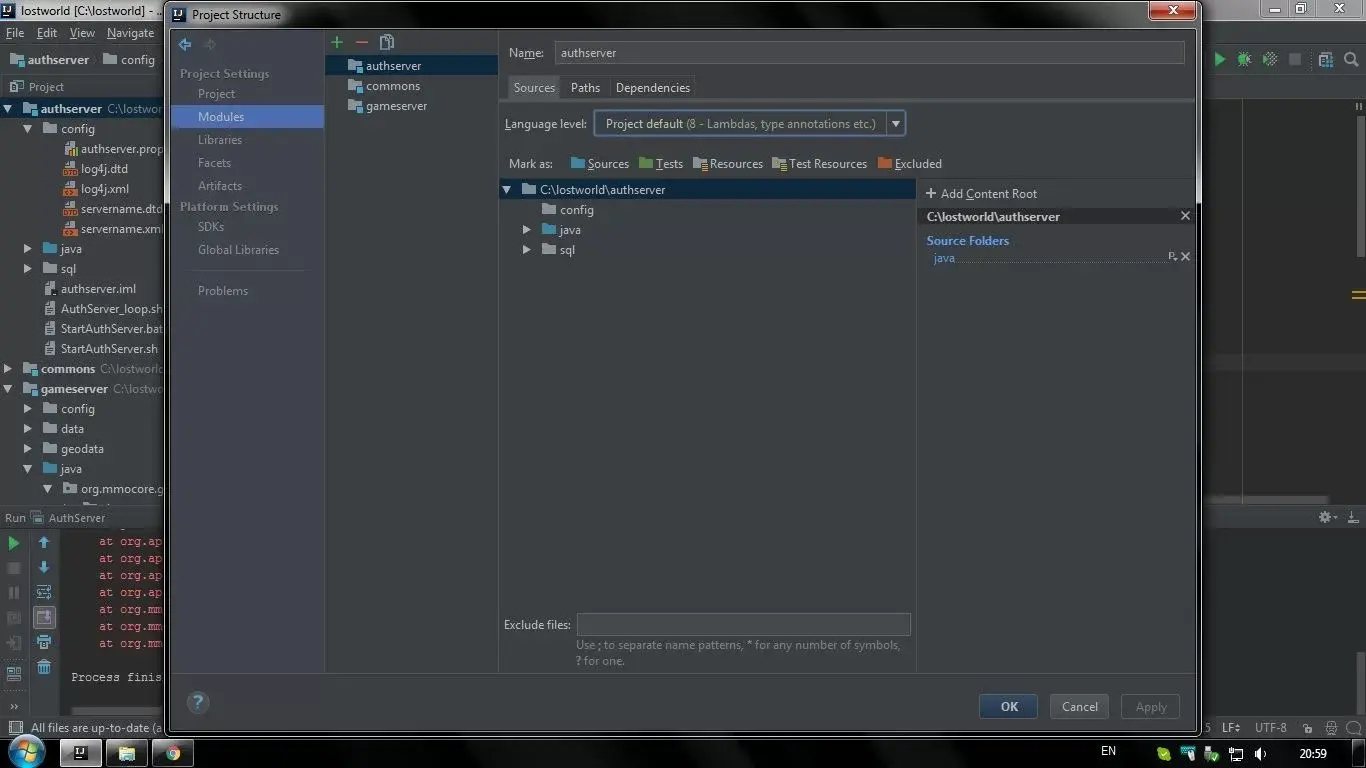The image size is (1366, 768).
Task: Toggle scroll to end in Run console
Action: click(x=44, y=618)
